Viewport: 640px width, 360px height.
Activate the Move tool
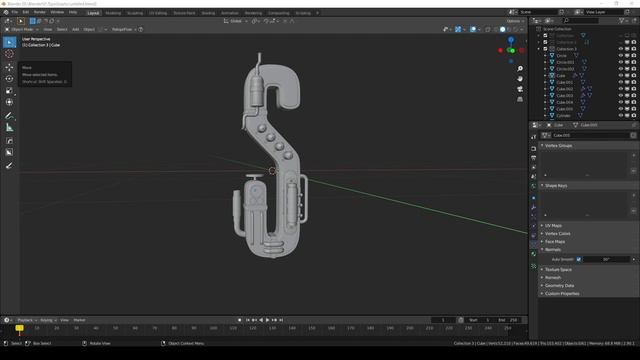(x=9, y=67)
